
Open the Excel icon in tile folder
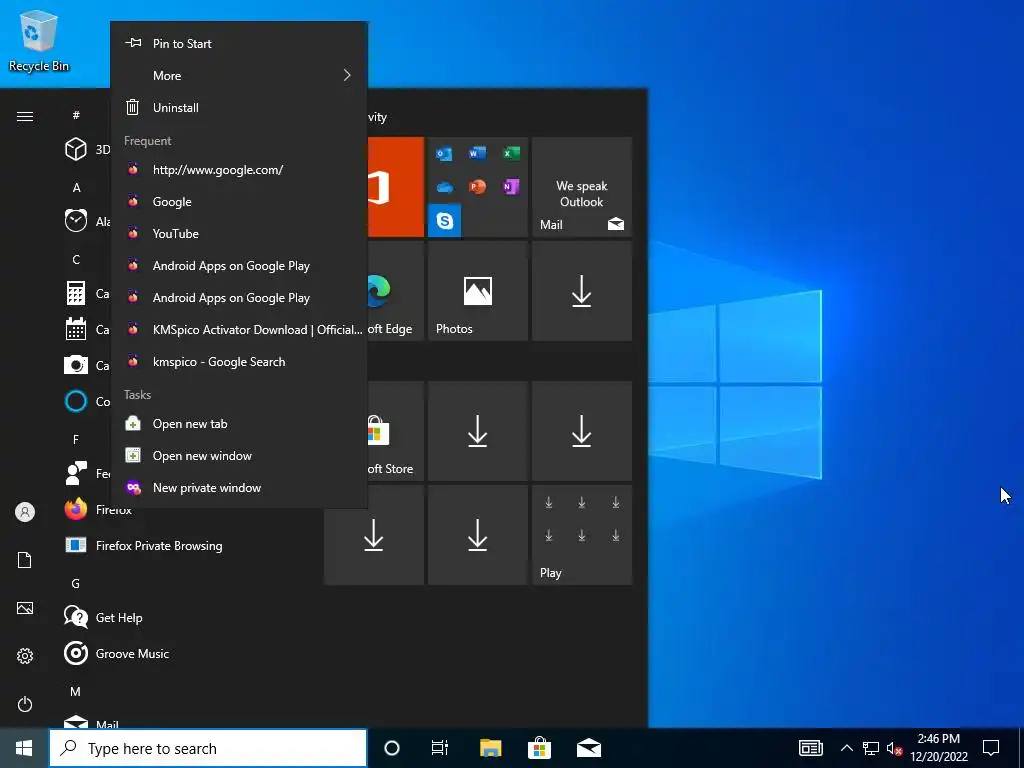click(x=511, y=153)
